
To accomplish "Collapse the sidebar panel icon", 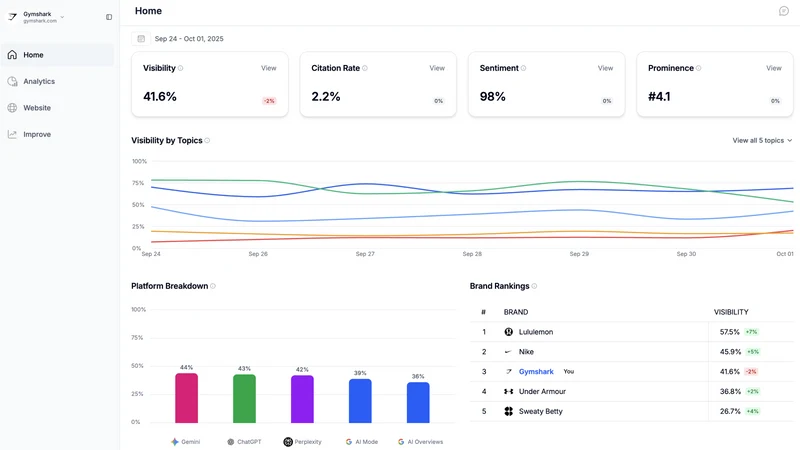I will click(x=109, y=17).
